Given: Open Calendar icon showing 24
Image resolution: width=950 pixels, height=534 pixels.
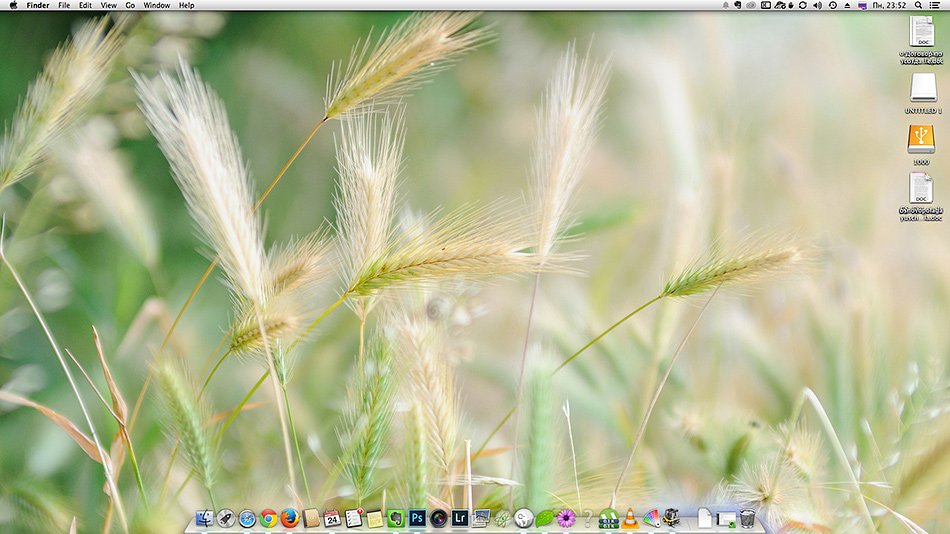Looking at the screenshot, I should point(332,518).
